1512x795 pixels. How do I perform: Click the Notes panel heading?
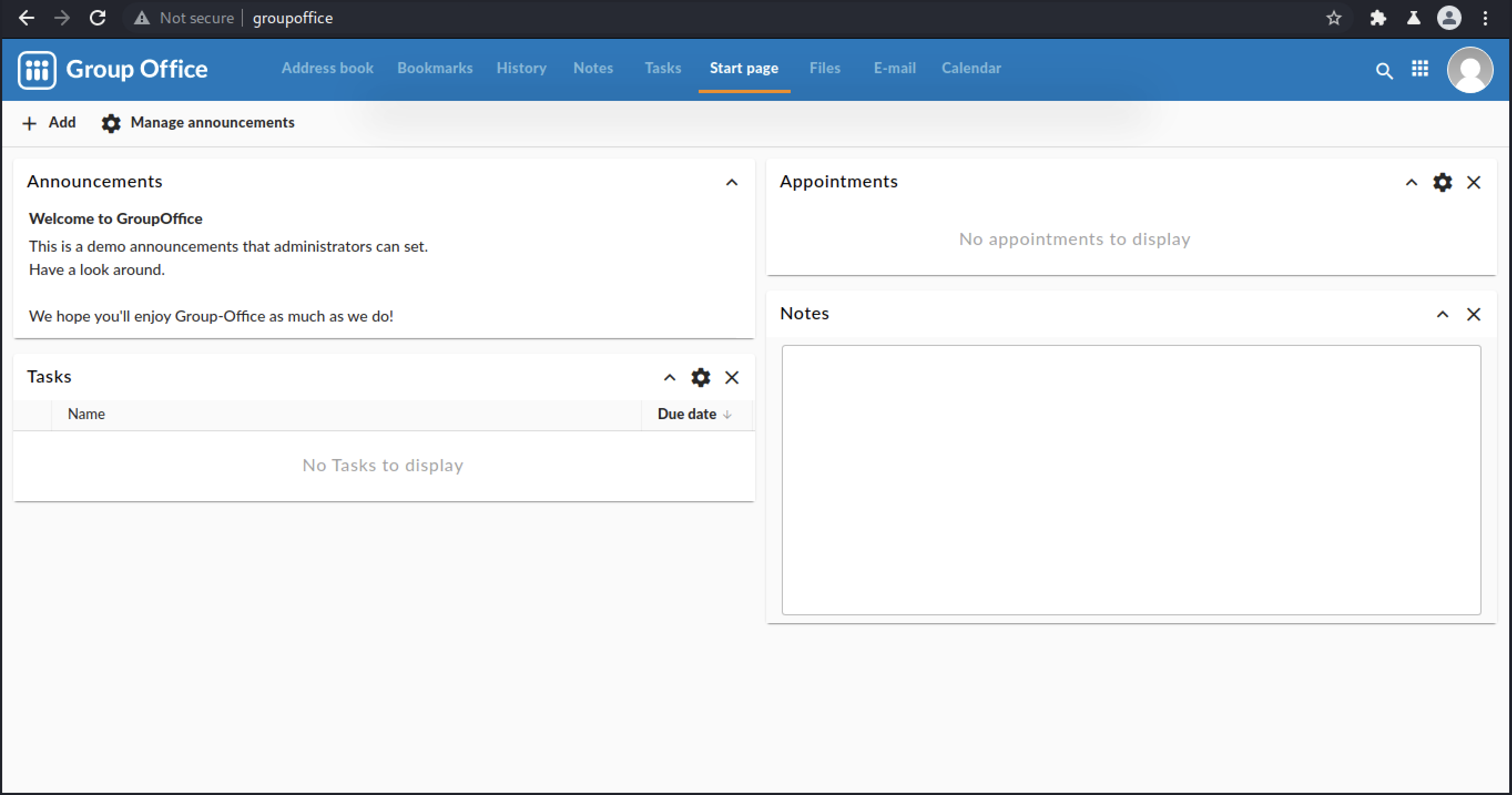(x=804, y=313)
